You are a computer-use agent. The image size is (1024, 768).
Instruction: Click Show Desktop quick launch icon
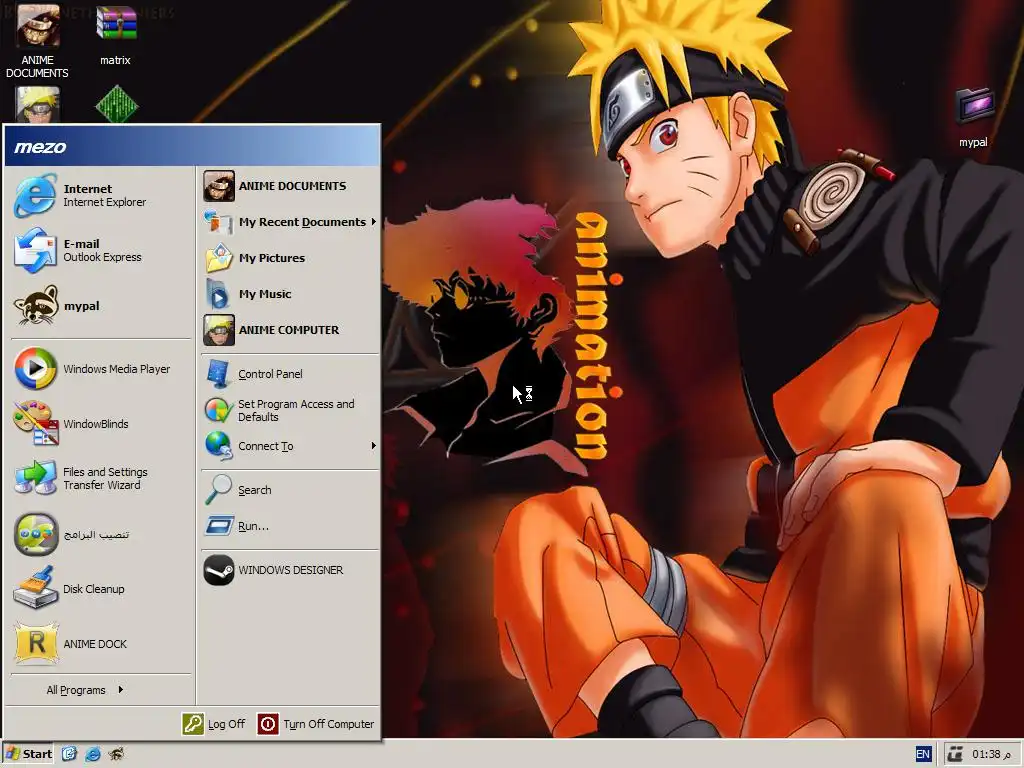(69, 754)
